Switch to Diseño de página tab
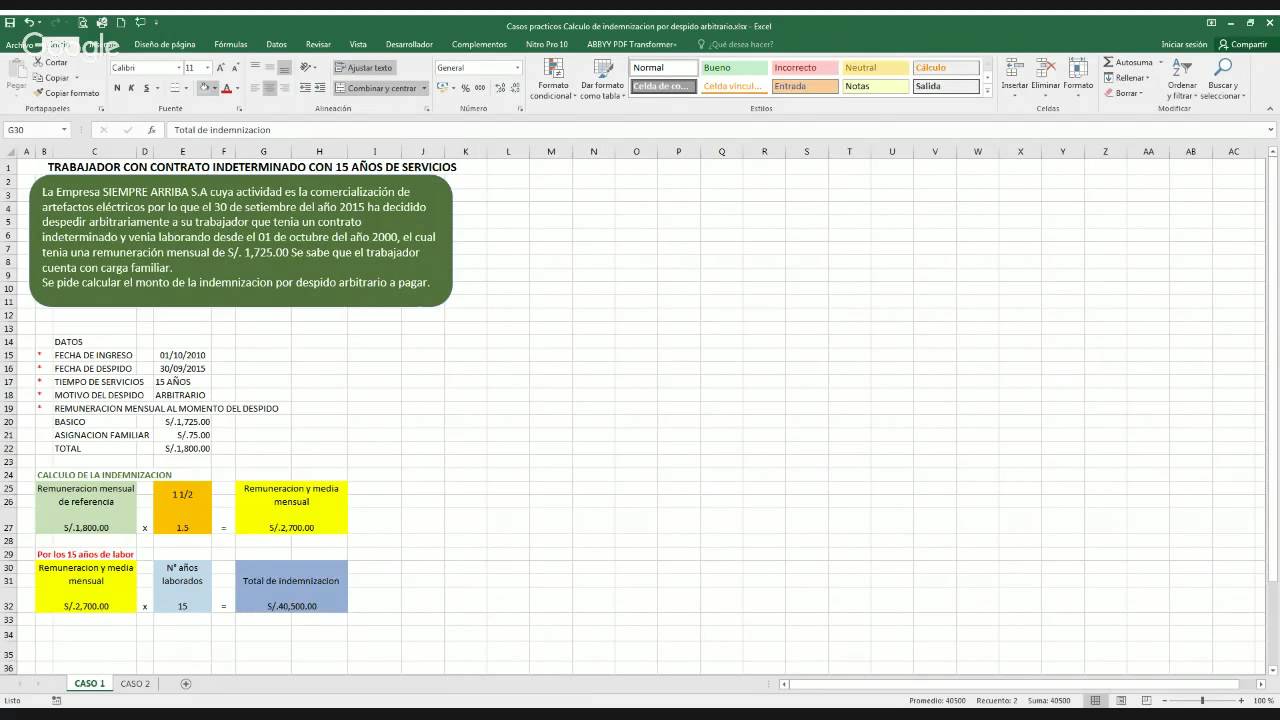The image size is (1280, 720). point(165,44)
